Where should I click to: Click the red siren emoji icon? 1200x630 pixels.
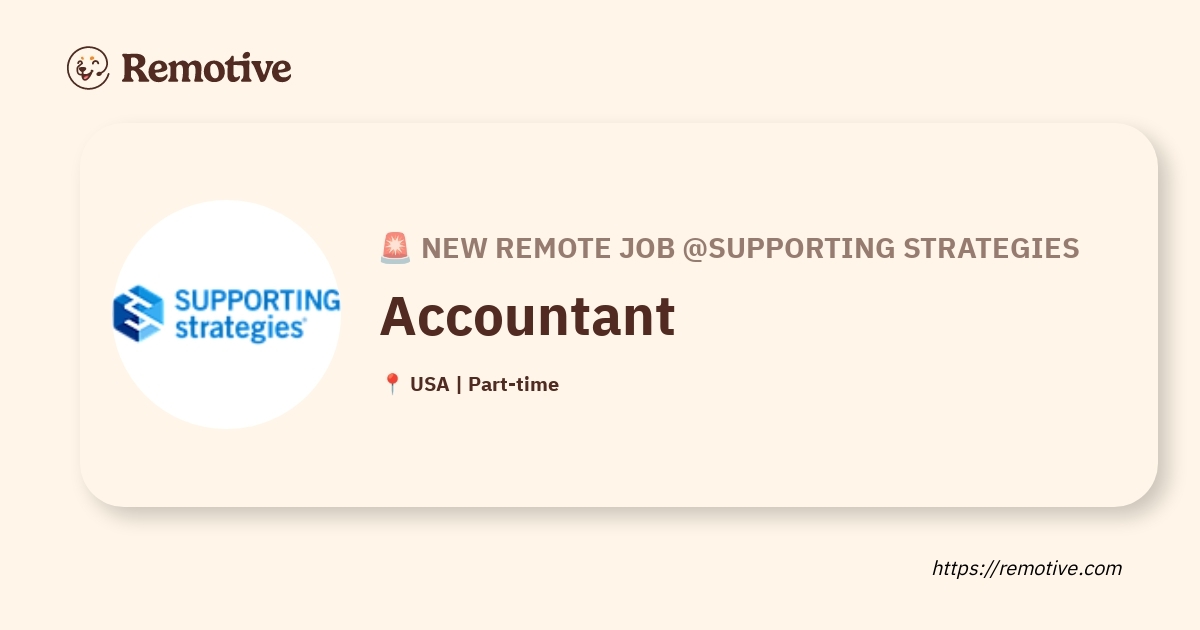pyautogui.click(x=395, y=248)
